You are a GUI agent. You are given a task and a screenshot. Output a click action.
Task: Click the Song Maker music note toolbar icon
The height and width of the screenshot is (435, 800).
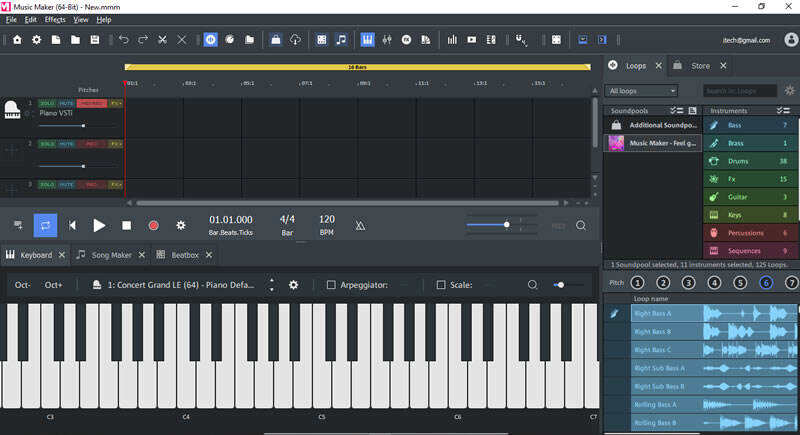pyautogui.click(x=341, y=40)
